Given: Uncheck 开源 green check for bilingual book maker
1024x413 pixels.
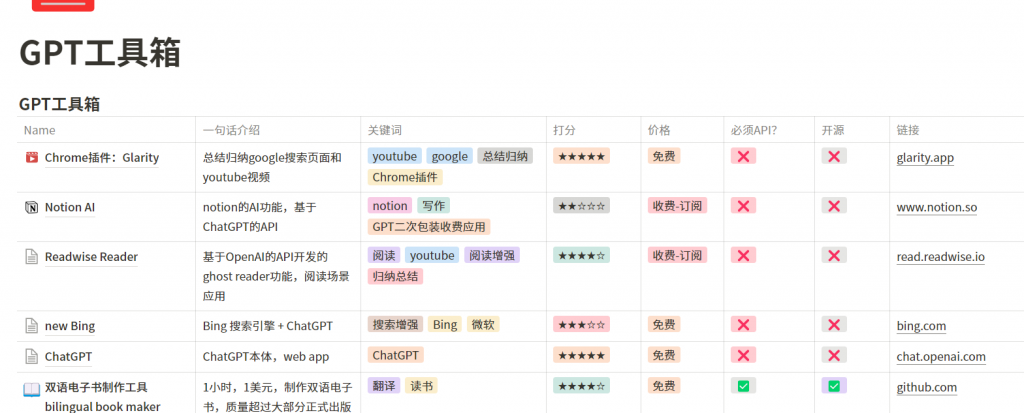Looking at the screenshot, I should click(x=834, y=386).
